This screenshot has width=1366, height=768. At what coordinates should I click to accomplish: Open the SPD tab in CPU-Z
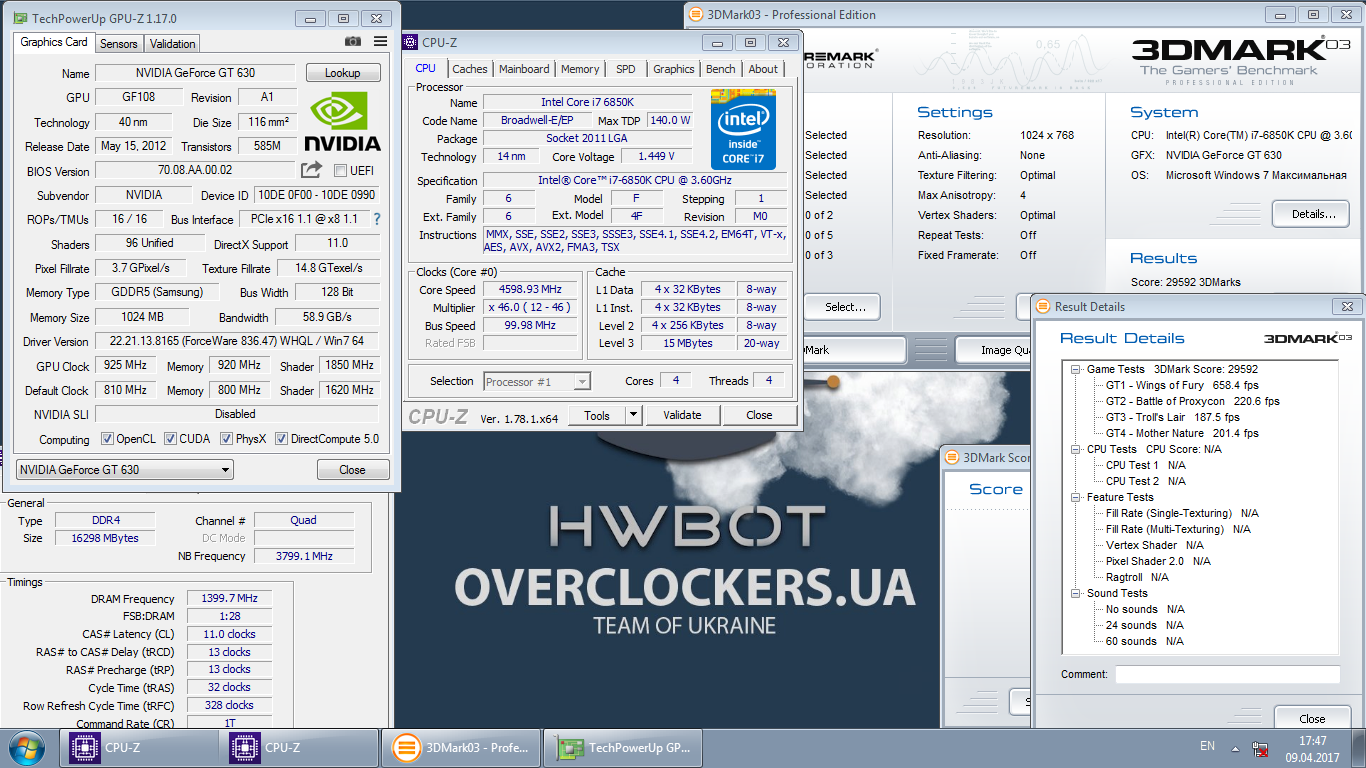(626, 69)
